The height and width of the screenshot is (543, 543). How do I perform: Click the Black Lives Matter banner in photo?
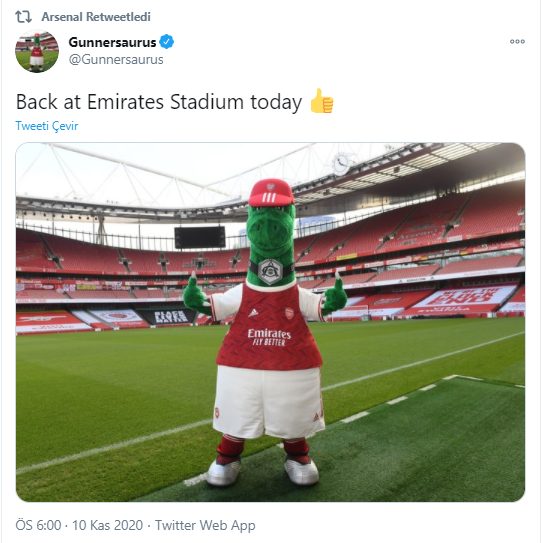pos(170,317)
